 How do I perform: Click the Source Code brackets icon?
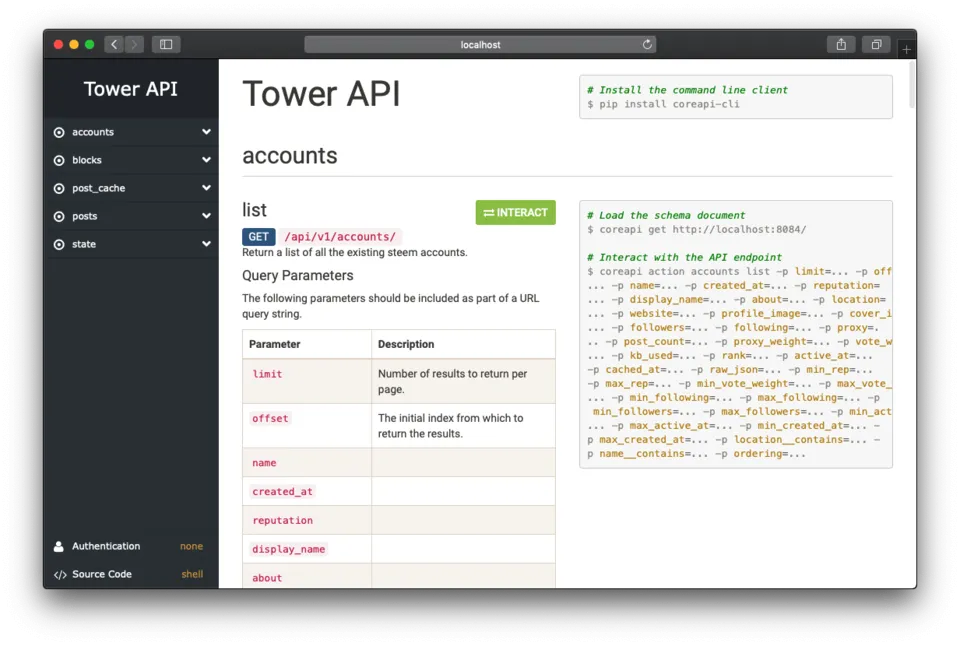tap(59, 574)
